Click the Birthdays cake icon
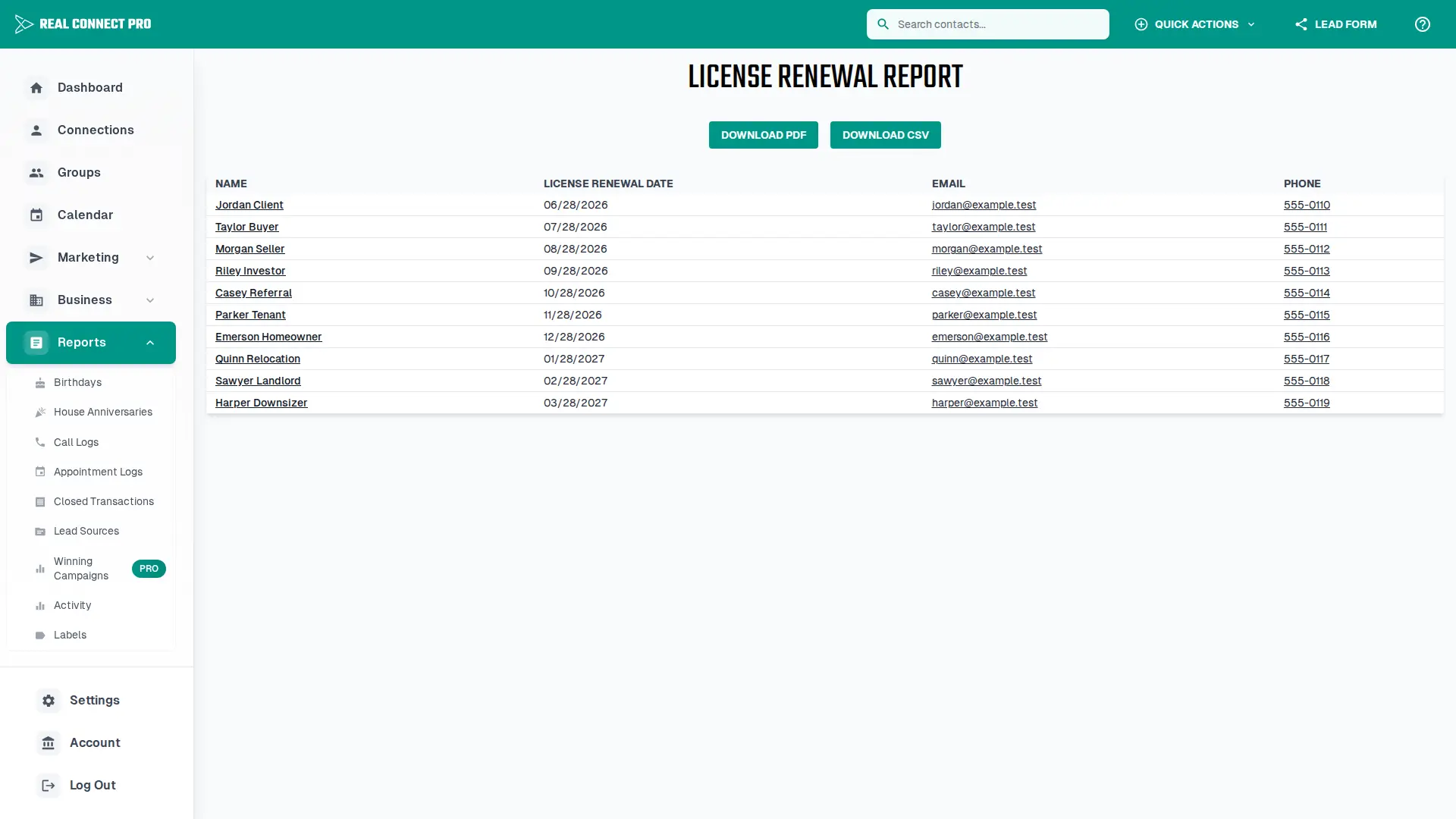The height and width of the screenshot is (819, 1456). click(40, 383)
